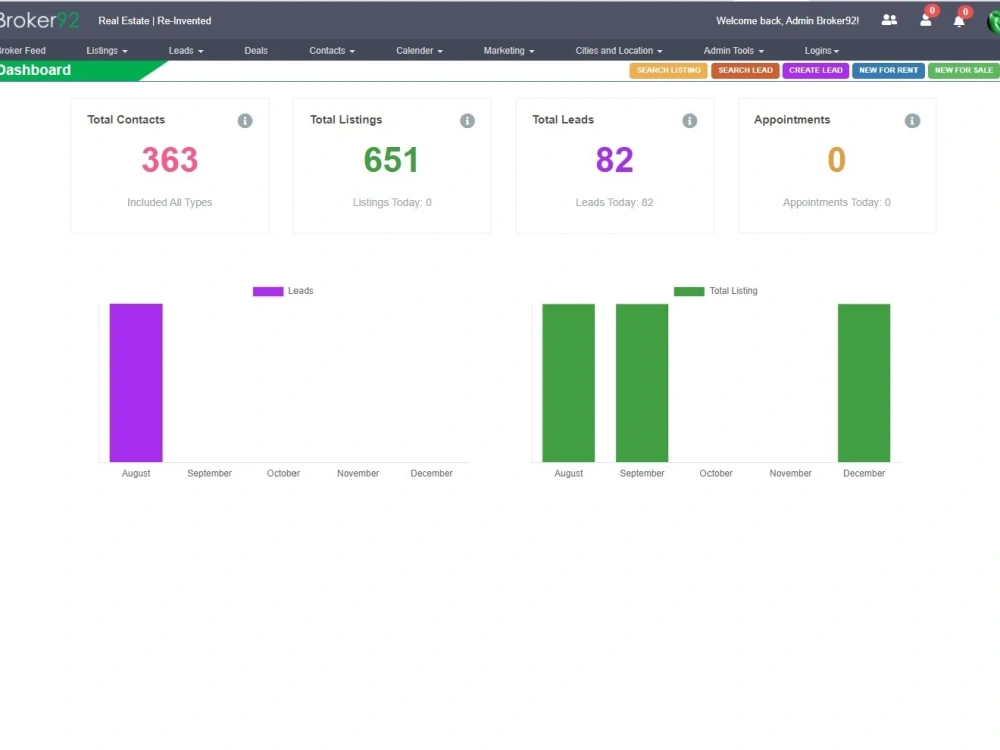1000x750 pixels.
Task: Expand the Logins menu
Action: [x=821, y=50]
